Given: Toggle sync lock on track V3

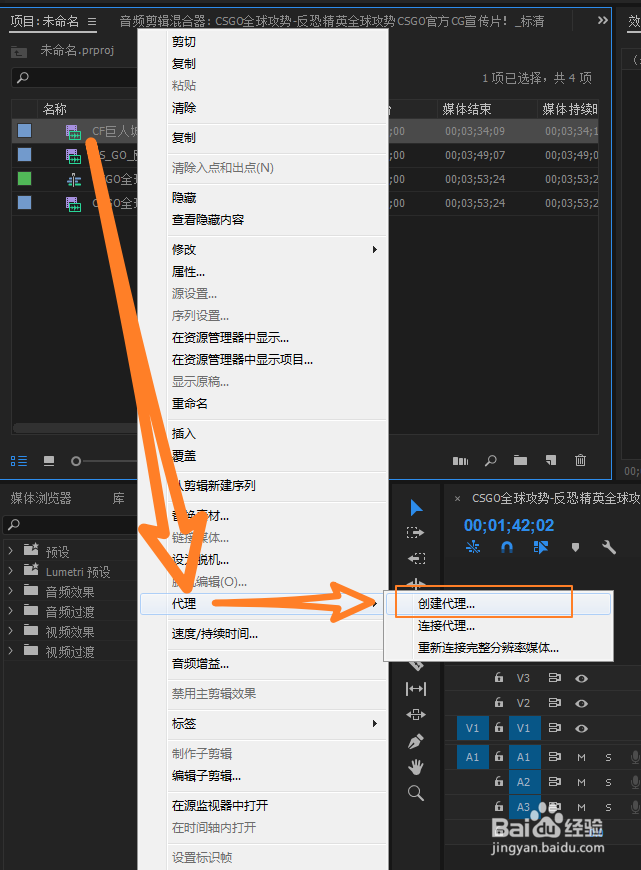Looking at the screenshot, I should 554,677.
